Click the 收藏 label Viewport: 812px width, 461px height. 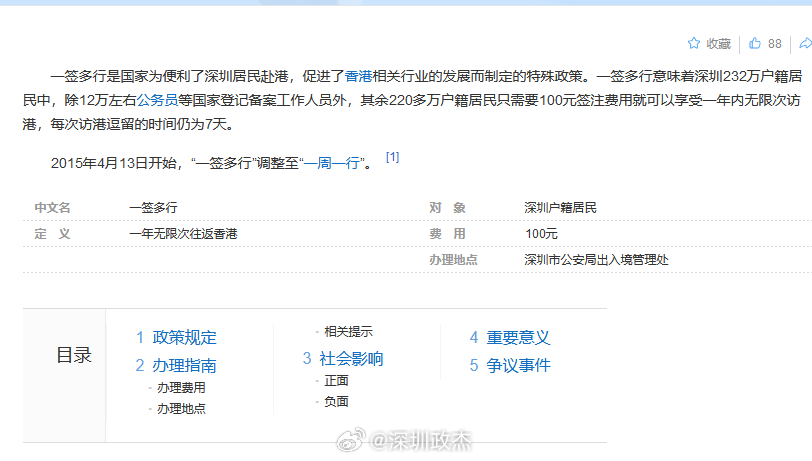(x=719, y=44)
